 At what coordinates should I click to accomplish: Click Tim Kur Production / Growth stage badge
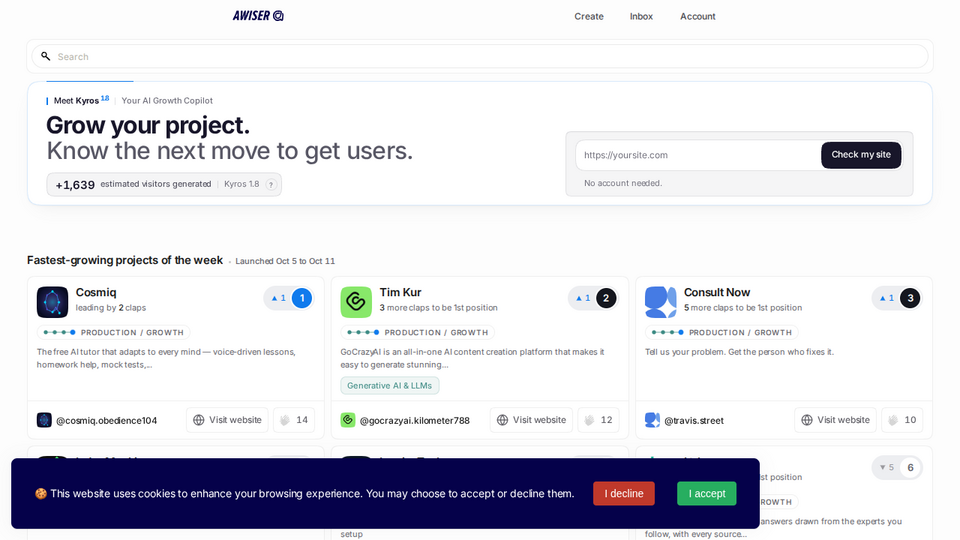pos(417,332)
